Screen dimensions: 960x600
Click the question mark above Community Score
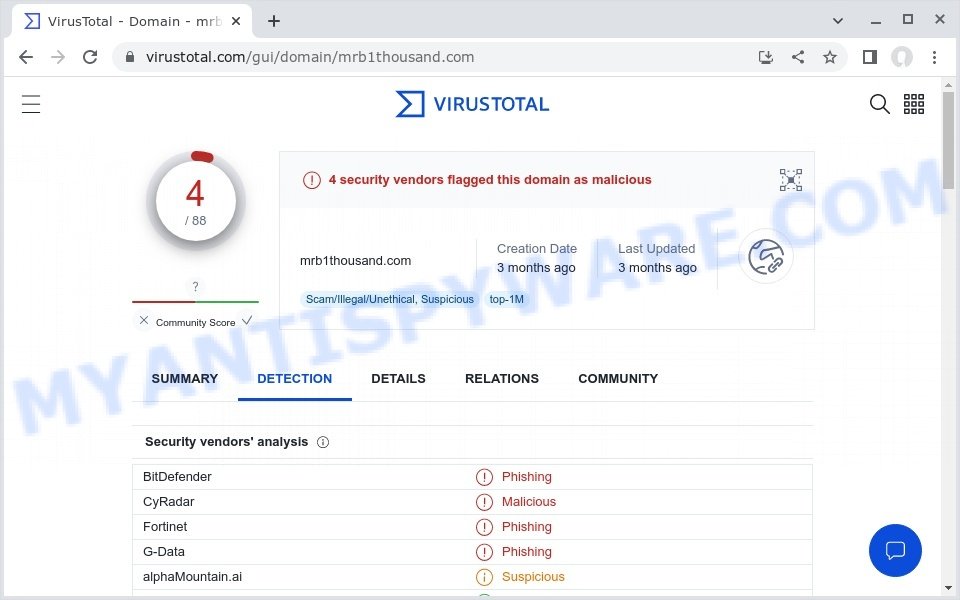(195, 286)
